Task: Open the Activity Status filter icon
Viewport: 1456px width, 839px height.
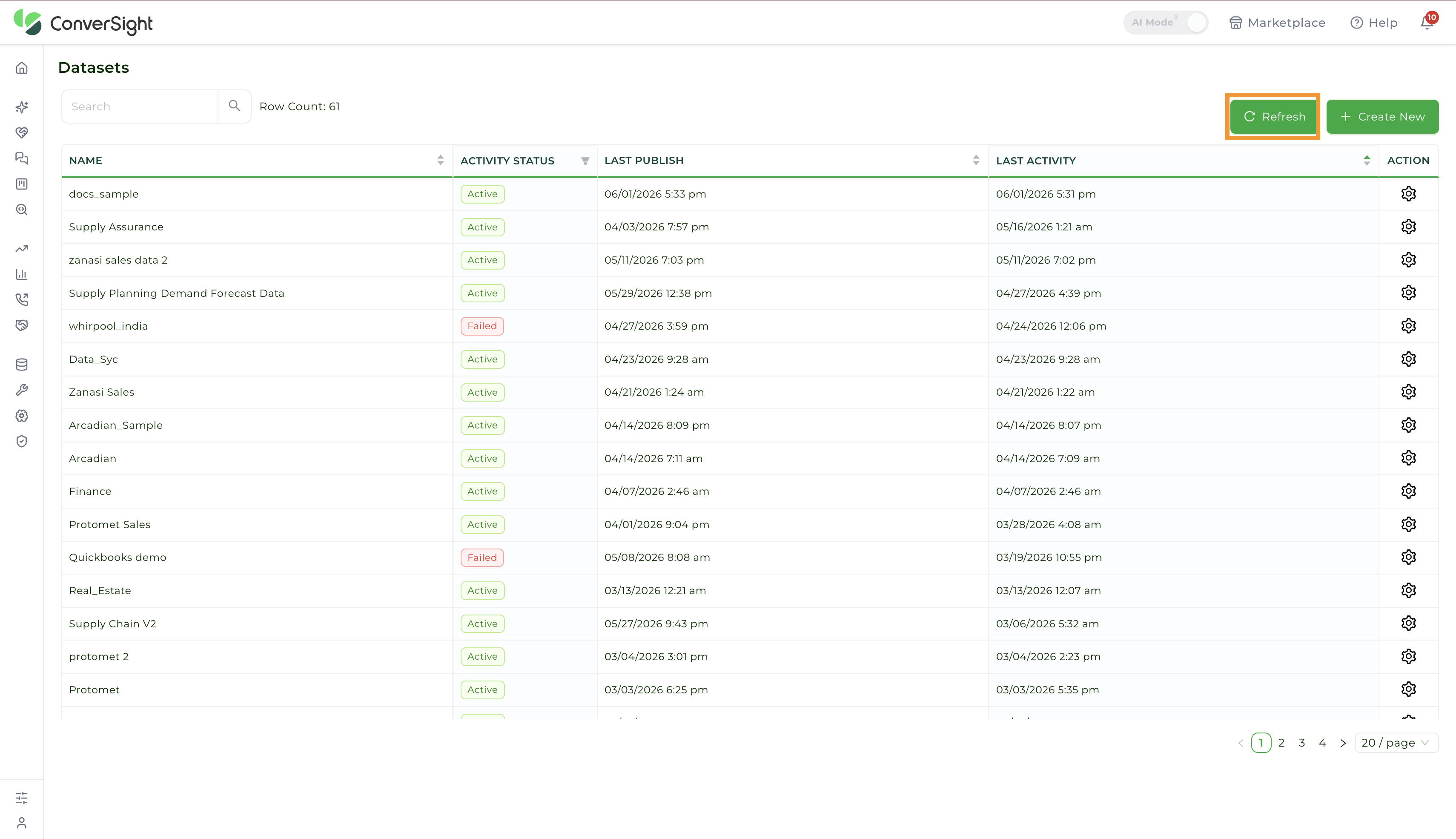Action: pyautogui.click(x=585, y=161)
